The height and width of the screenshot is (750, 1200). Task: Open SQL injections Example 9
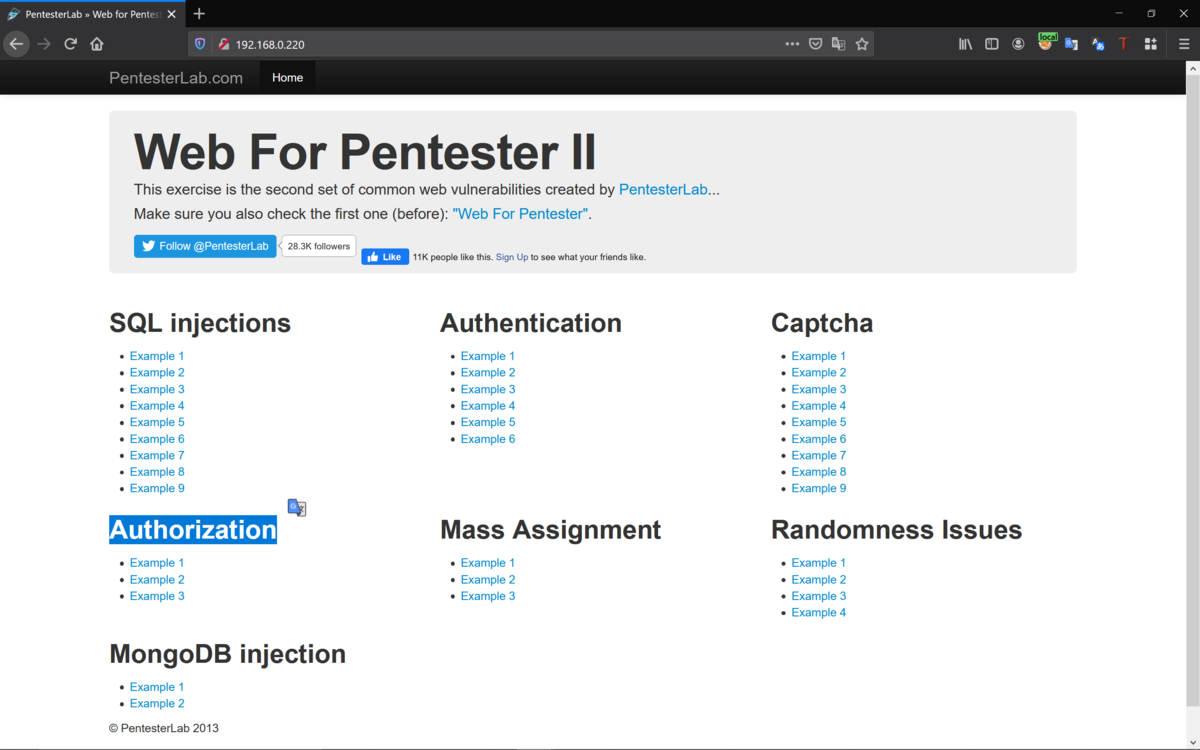(157, 488)
